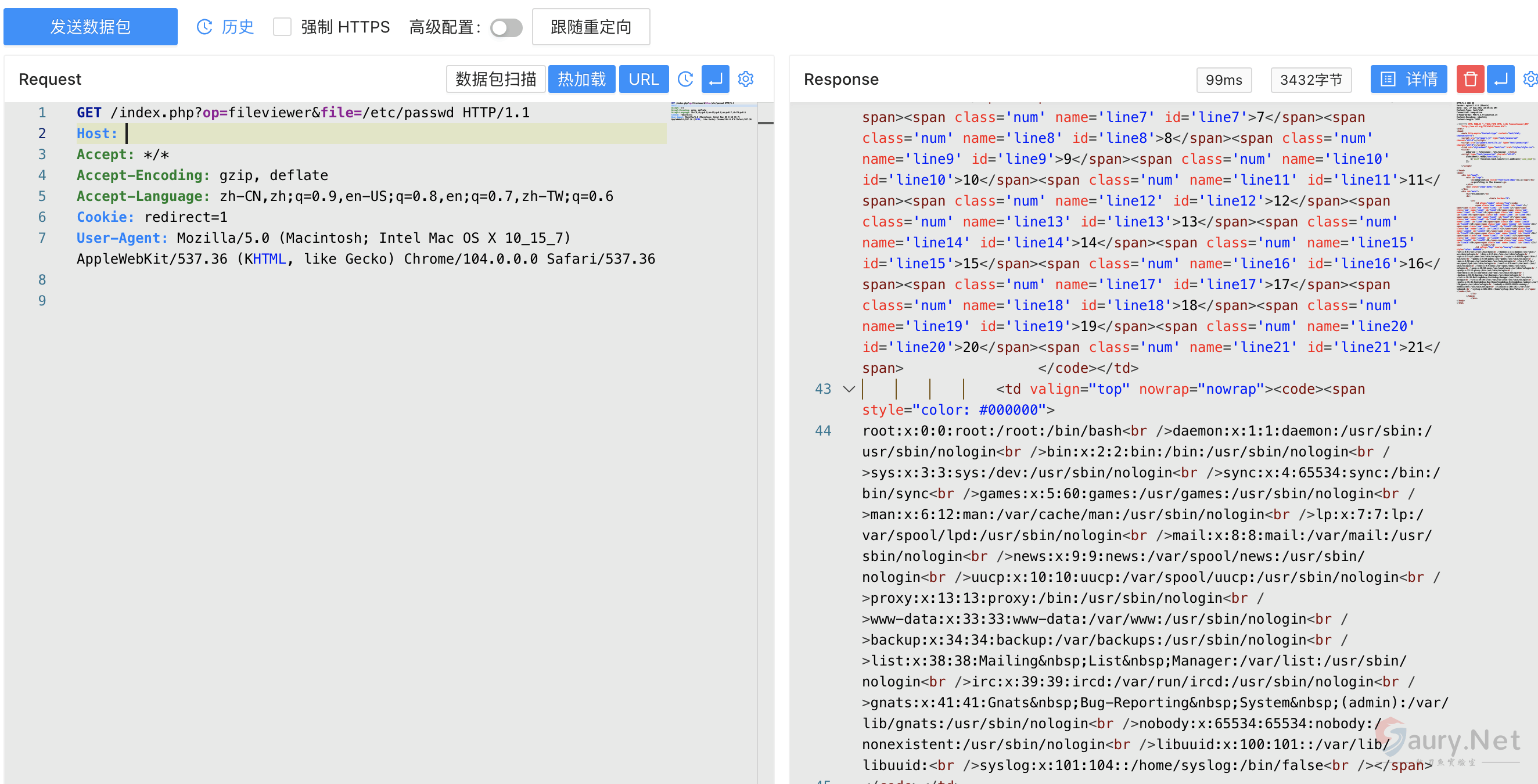Open Request panel gear settings

point(746,80)
